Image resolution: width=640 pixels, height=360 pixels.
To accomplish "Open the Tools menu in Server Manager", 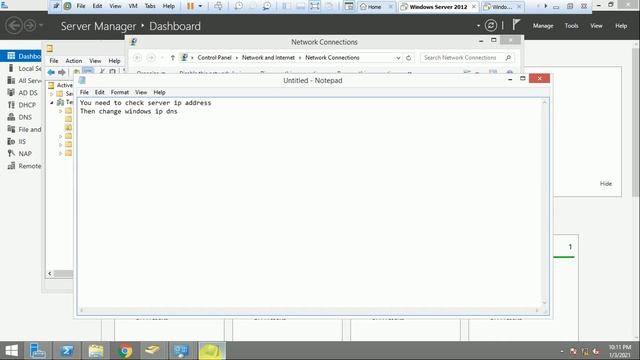I will click(571, 26).
